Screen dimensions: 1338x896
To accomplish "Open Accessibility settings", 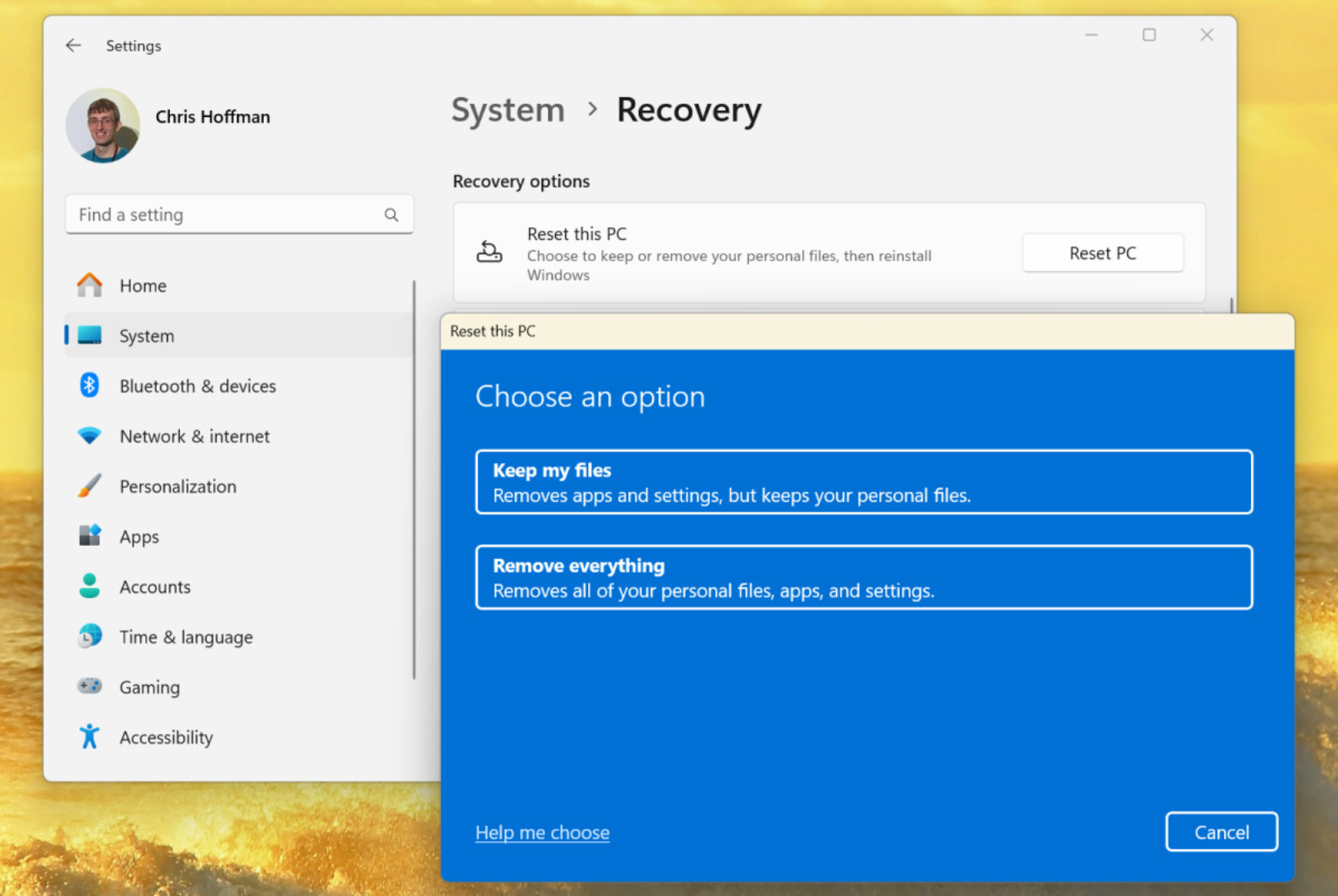I will 166,737.
